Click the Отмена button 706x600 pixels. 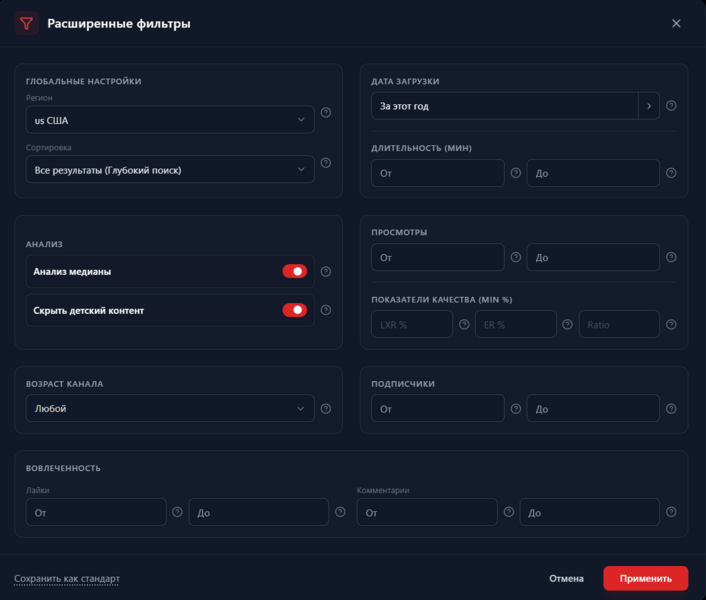coord(566,578)
